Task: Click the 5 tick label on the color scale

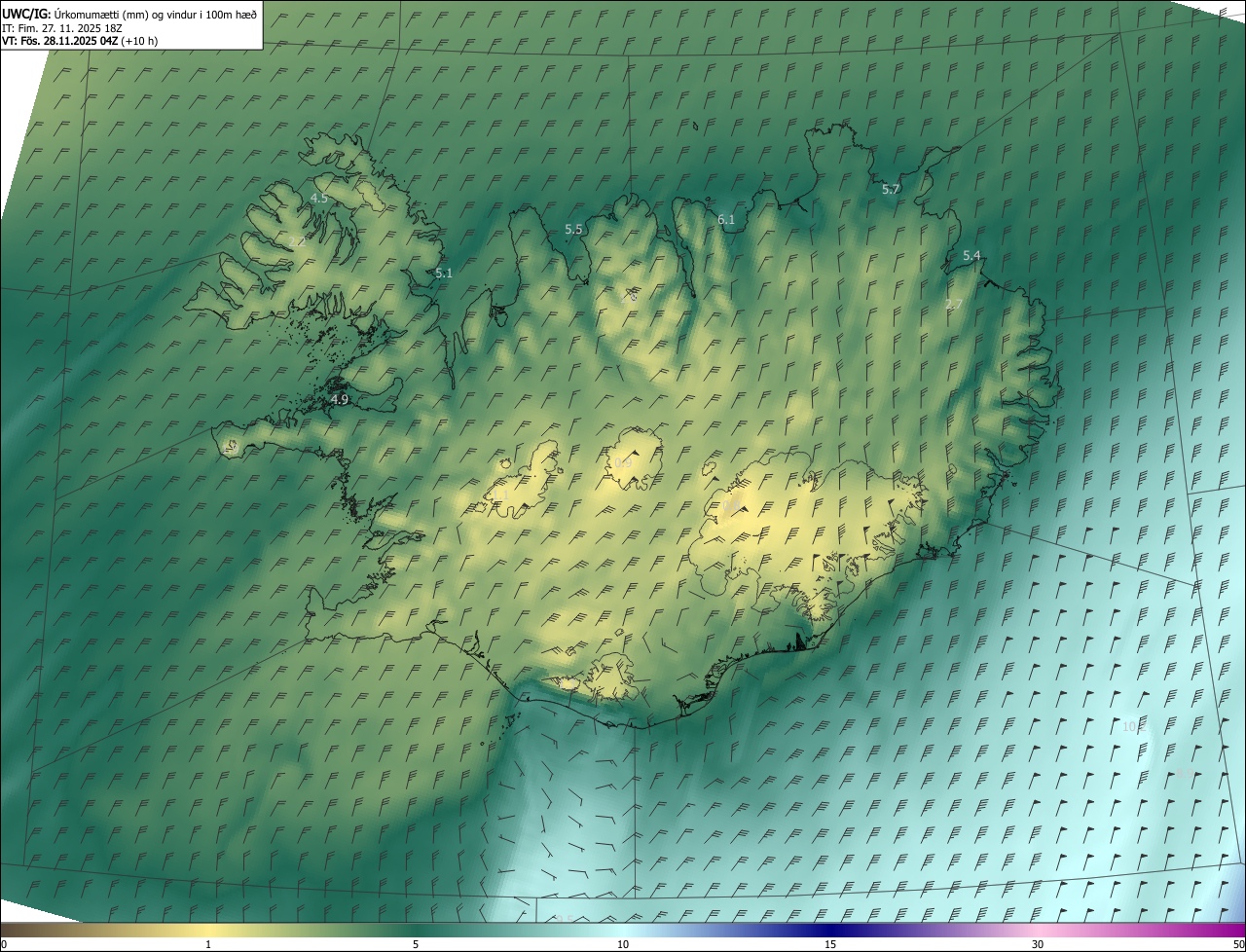Action: pyautogui.click(x=416, y=944)
